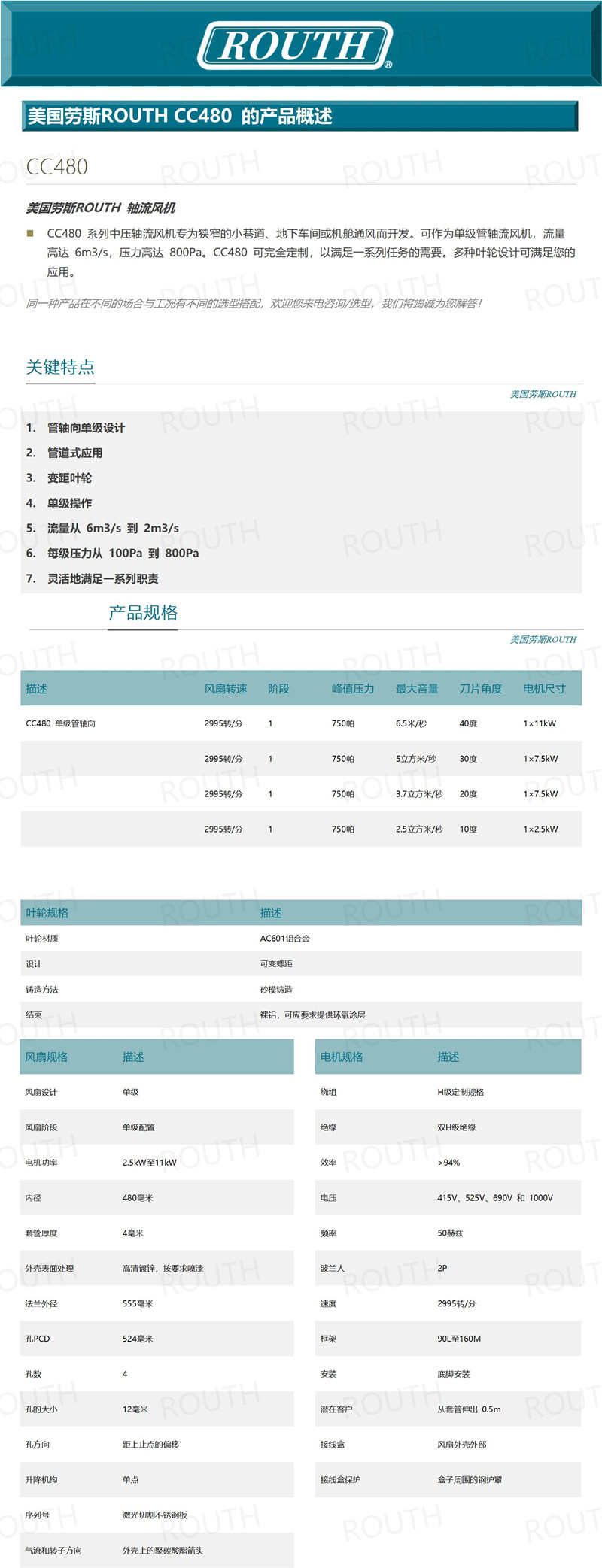This screenshot has height=1568, width=602.
Task: Select feature item "单级操作"
Action: pyautogui.click(x=69, y=503)
